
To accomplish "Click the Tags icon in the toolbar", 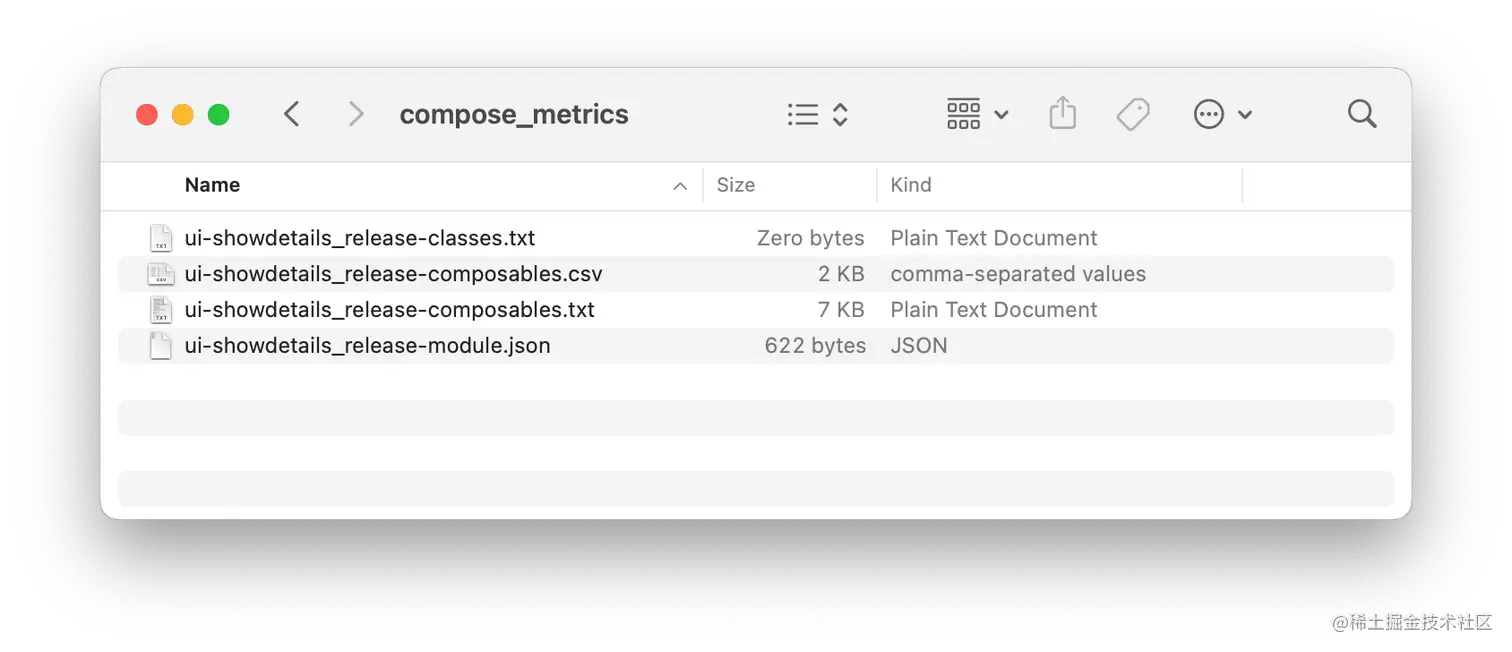I will click(x=1132, y=113).
